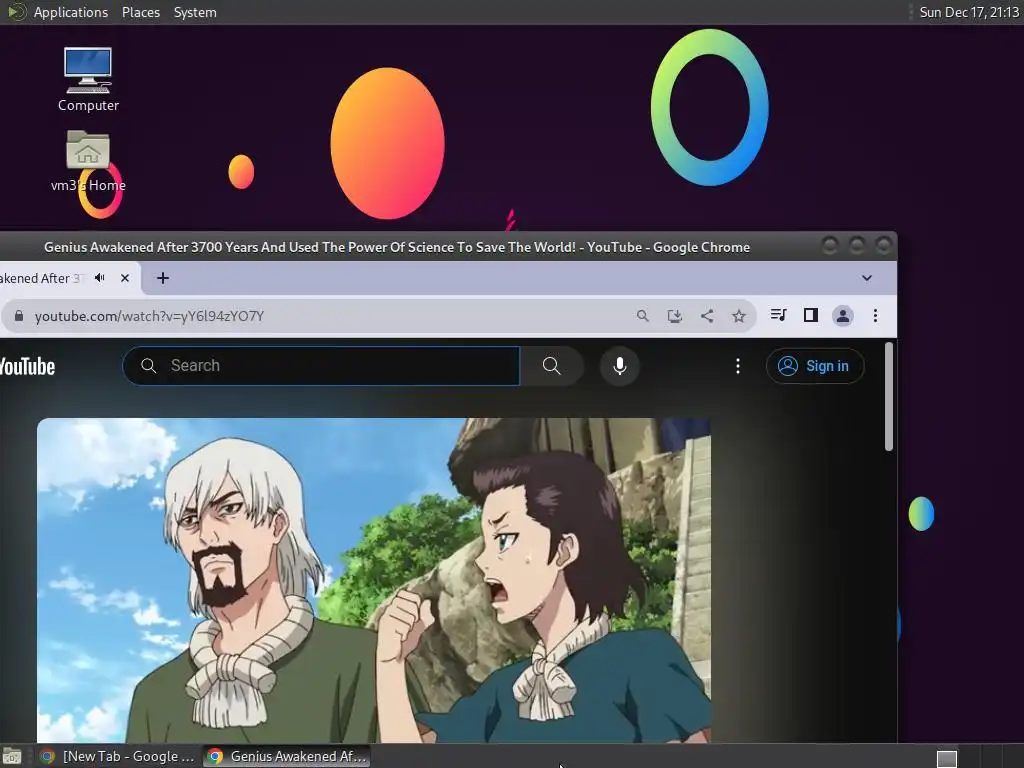The image size is (1024, 768).
Task: Click the Chrome window title bar
Action: pos(396,247)
